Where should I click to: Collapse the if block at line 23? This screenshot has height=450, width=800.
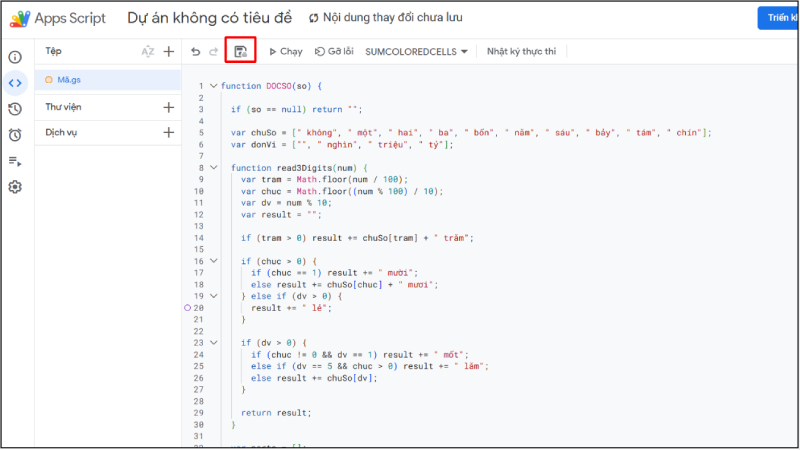click(214, 342)
